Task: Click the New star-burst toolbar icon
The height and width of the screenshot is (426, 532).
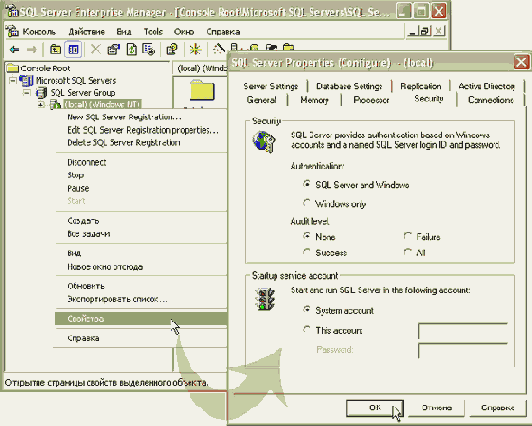Action: [x=195, y=50]
